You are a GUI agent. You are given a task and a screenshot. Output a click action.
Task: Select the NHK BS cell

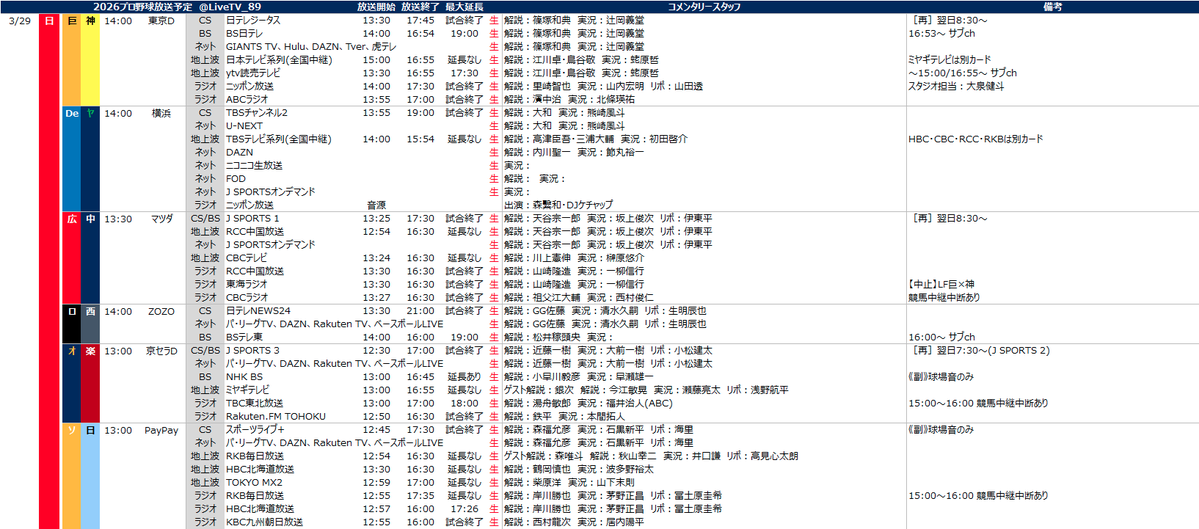pyautogui.click(x=244, y=378)
